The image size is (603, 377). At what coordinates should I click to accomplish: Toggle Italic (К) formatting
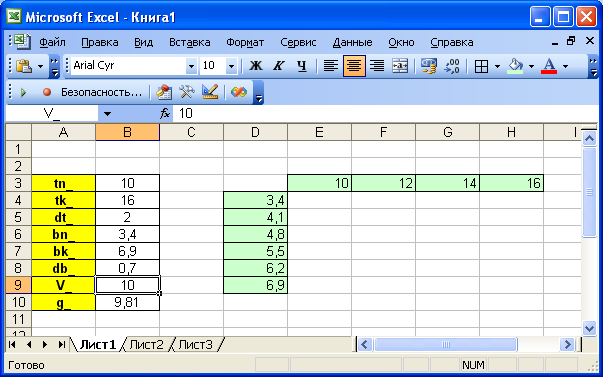pyautogui.click(x=278, y=66)
